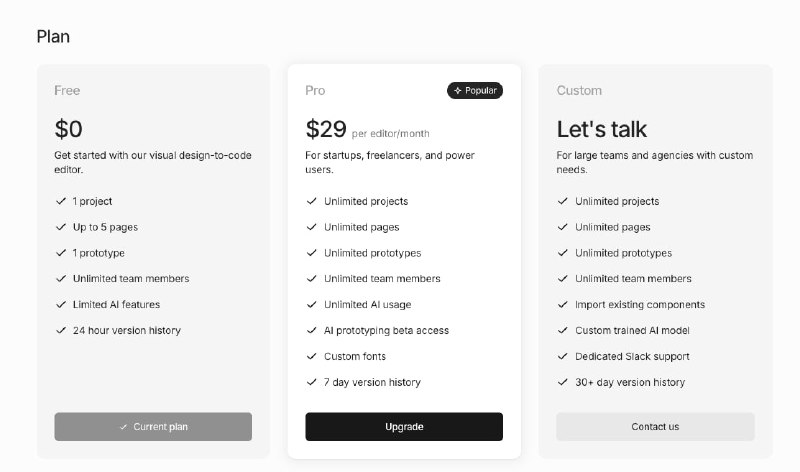
Task: Click the 'Let's talk' heading
Action: tap(602, 129)
